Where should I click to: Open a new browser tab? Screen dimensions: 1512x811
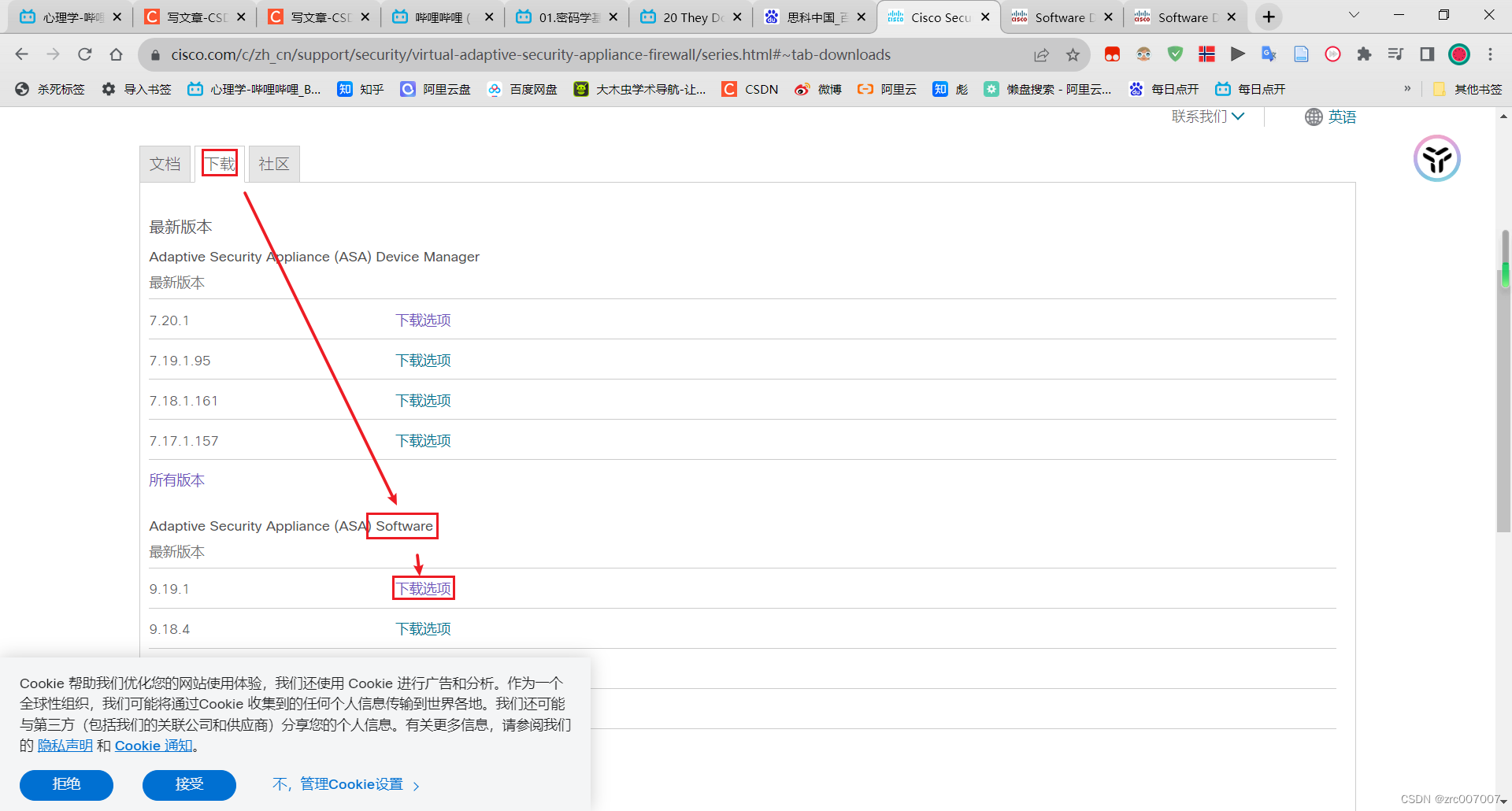pos(1269,17)
